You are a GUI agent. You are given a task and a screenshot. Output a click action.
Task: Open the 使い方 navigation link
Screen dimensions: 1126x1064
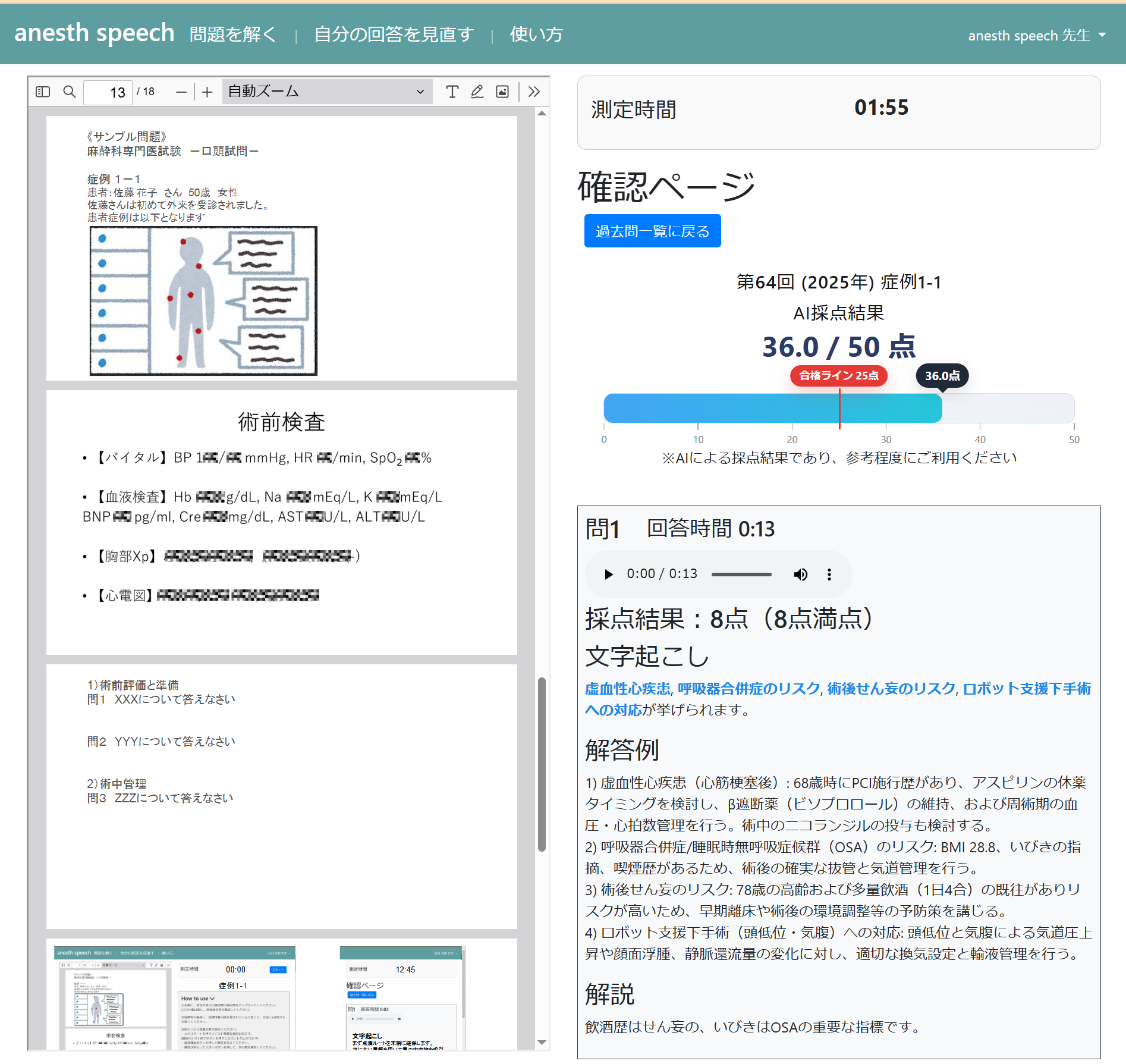point(536,34)
